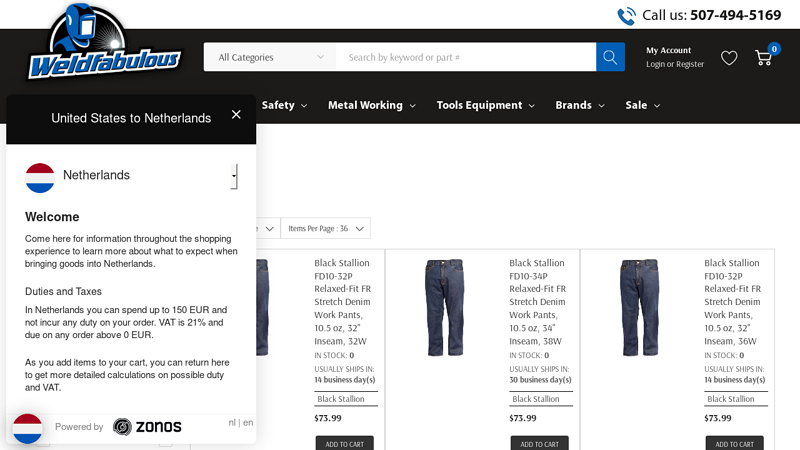Open the shopping cart icon
800x450 pixels.
click(763, 58)
